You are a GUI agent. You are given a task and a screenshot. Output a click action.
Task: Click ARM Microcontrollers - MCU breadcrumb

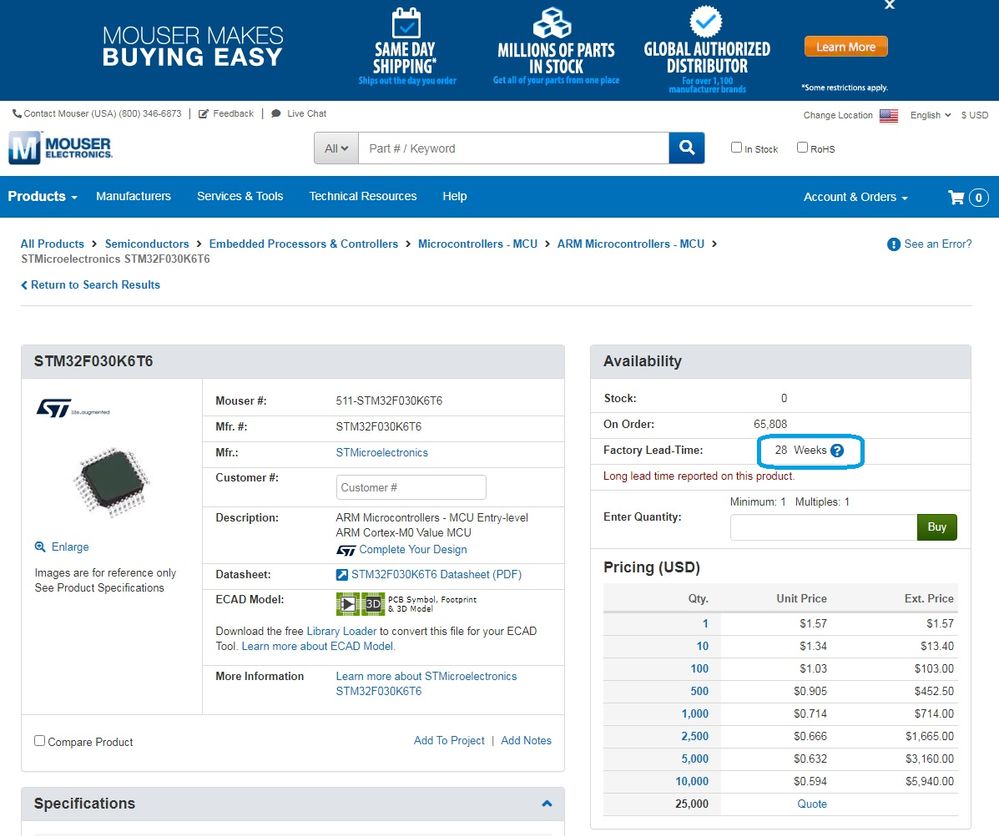pyautogui.click(x=631, y=244)
